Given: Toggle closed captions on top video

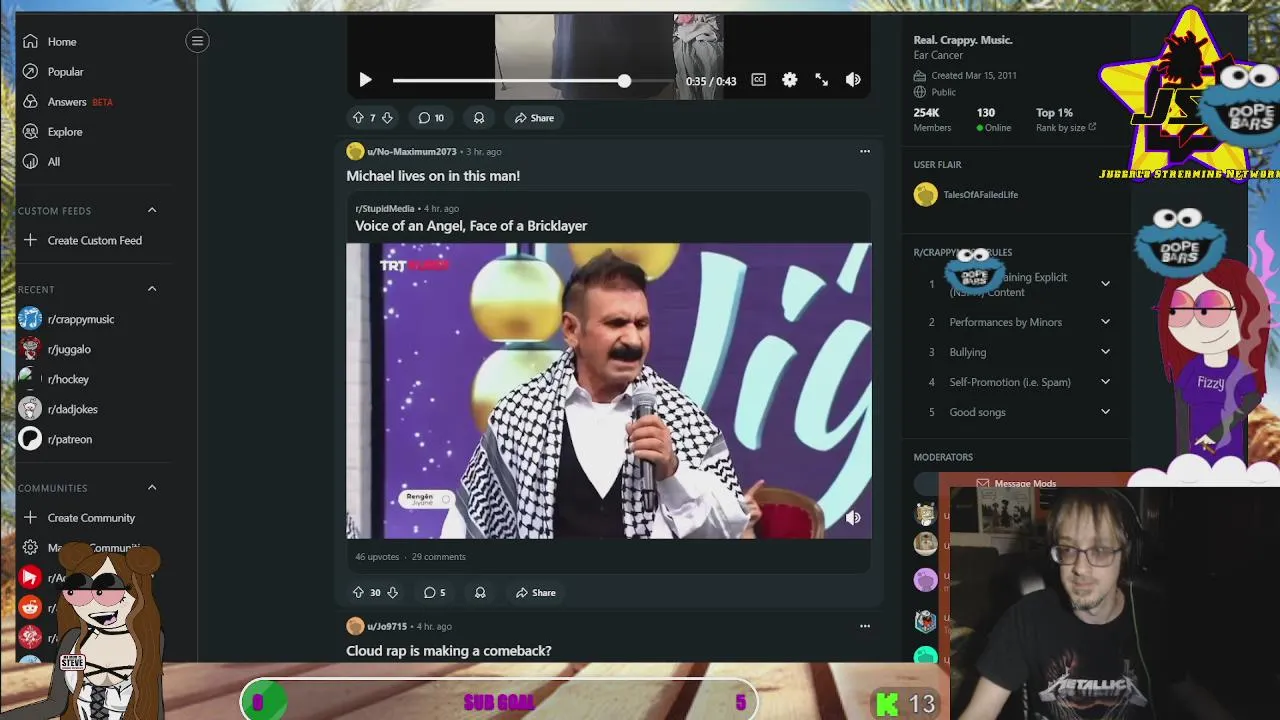Looking at the screenshot, I should tap(758, 80).
